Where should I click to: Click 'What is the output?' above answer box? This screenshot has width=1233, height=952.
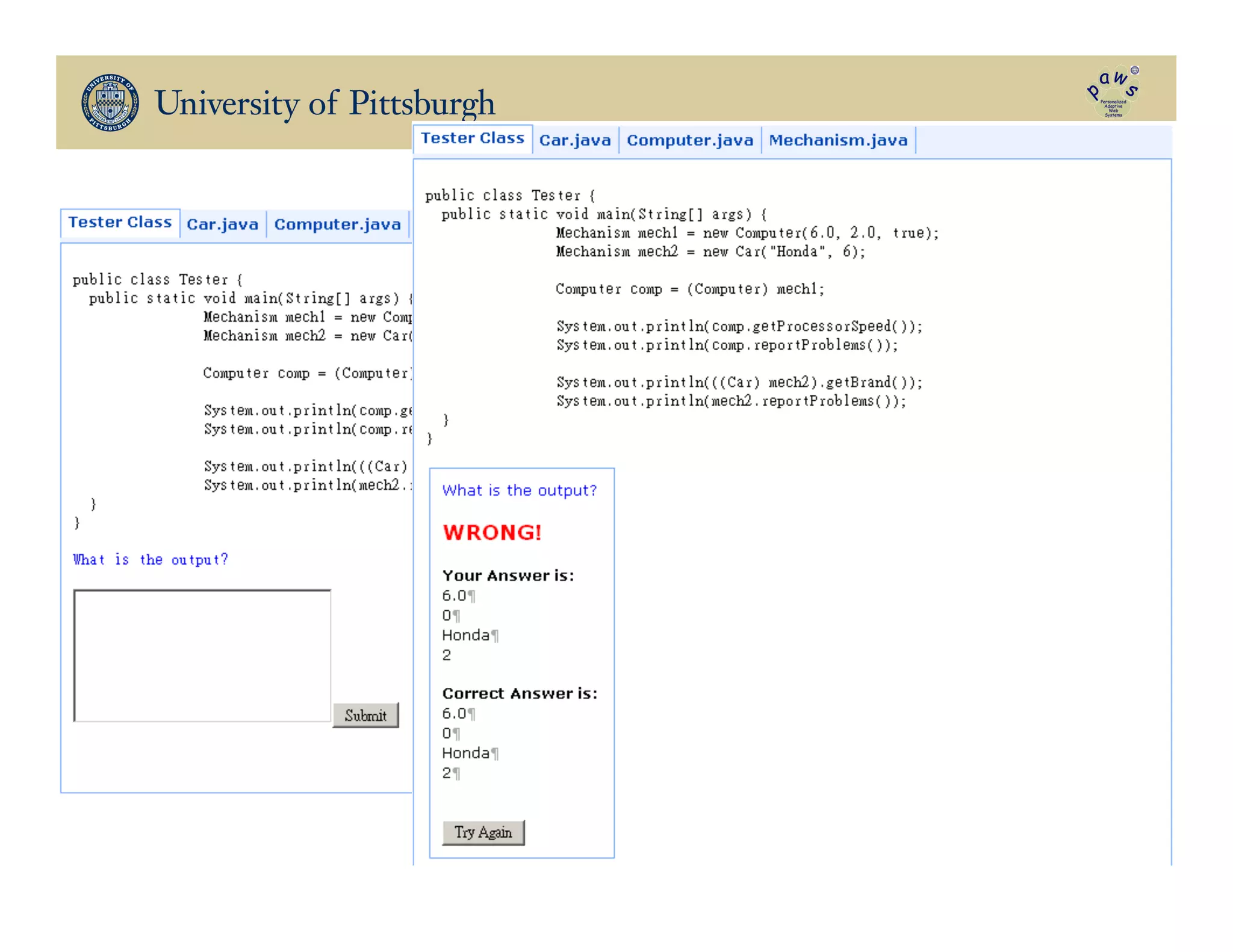click(151, 560)
